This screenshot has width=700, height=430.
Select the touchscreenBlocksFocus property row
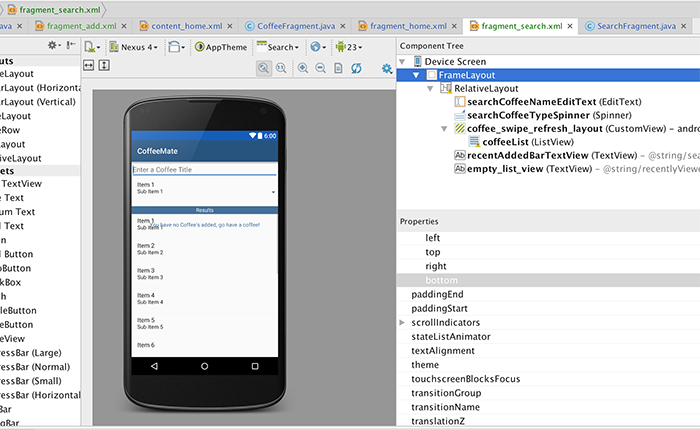point(548,379)
